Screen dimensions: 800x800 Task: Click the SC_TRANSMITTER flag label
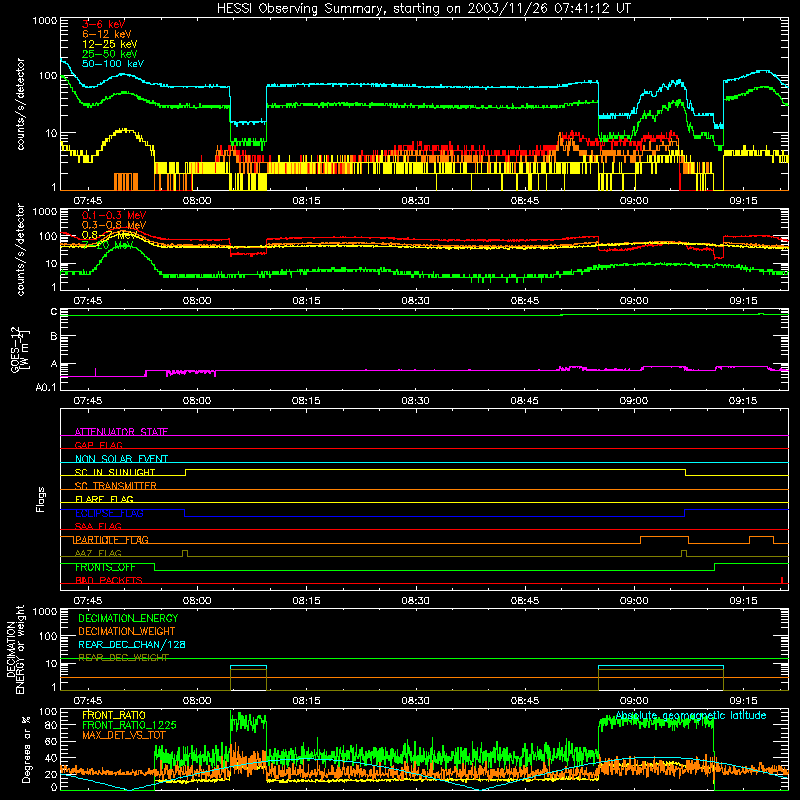115,486
